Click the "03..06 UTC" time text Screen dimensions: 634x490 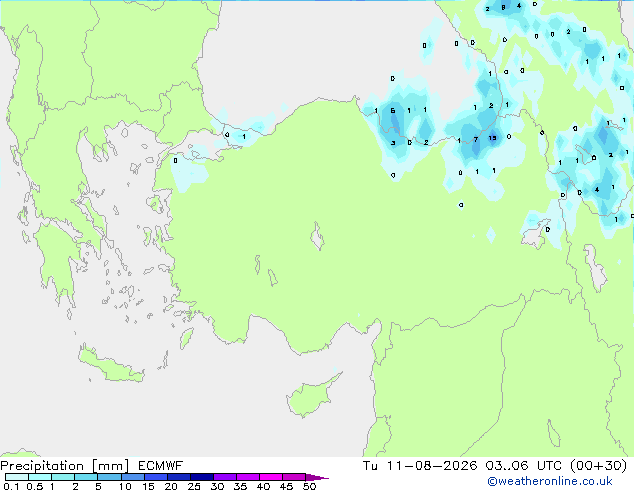[x=524, y=466]
